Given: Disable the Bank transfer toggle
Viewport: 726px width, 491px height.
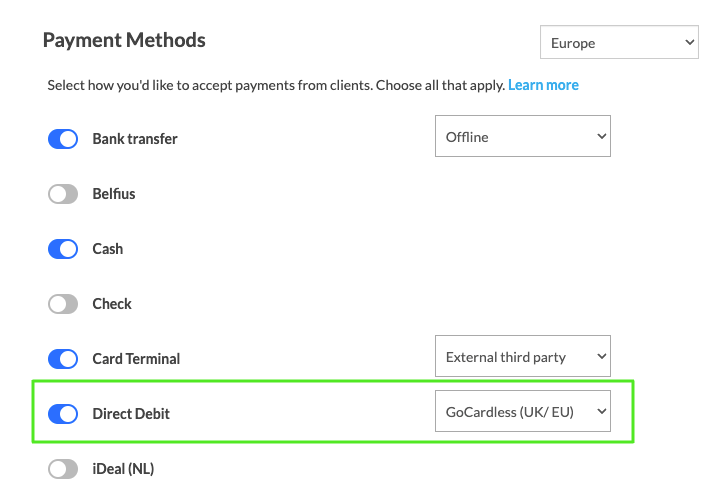Looking at the screenshot, I should pos(63,139).
